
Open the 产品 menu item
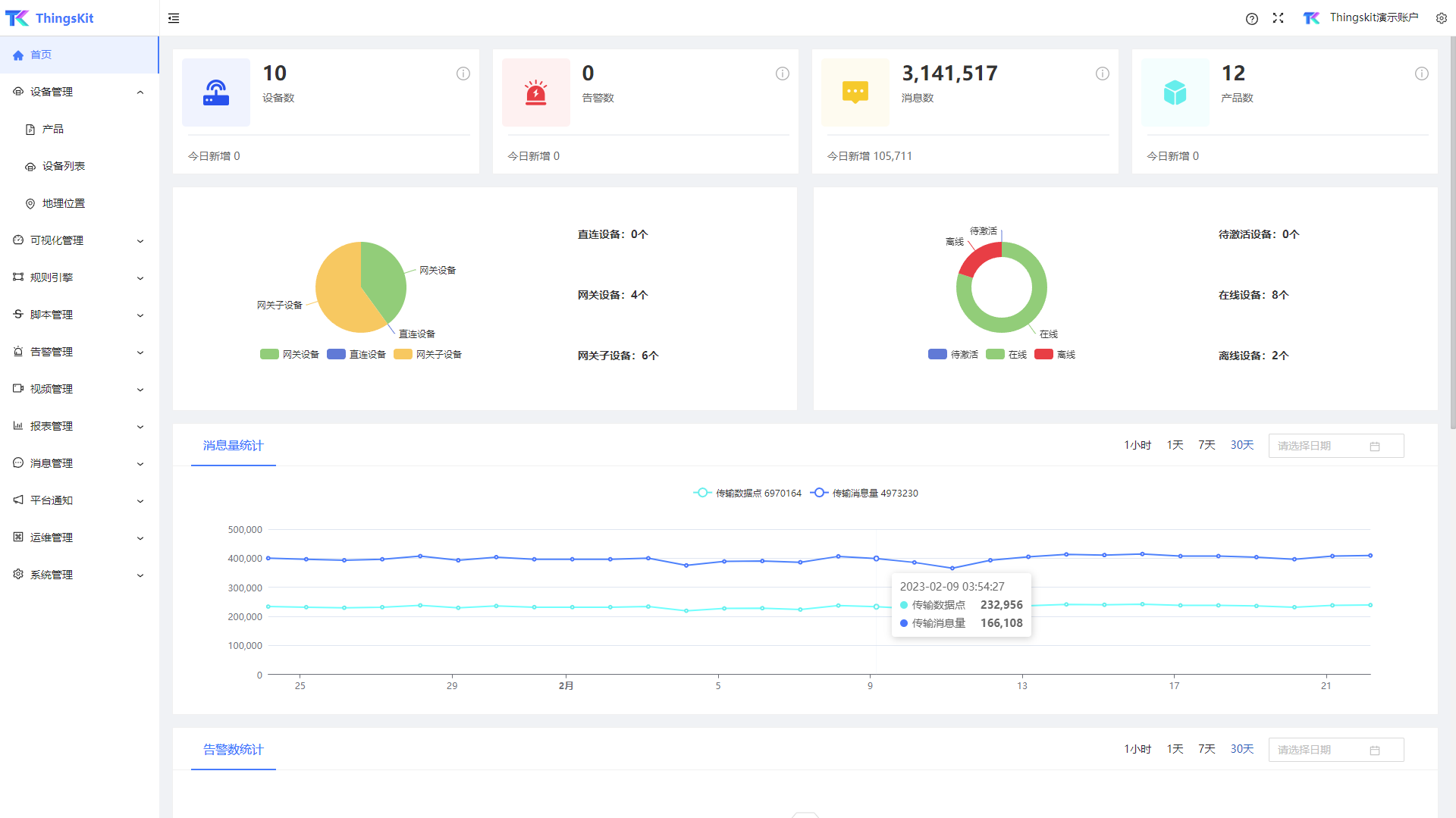coord(80,129)
